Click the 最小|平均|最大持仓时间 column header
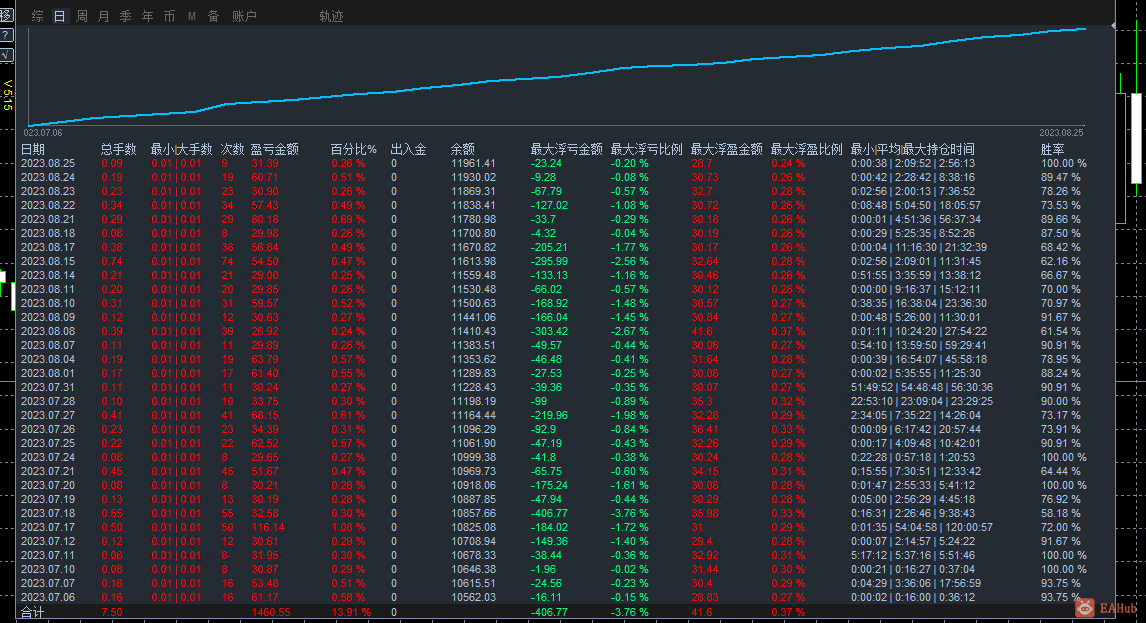 (912, 149)
